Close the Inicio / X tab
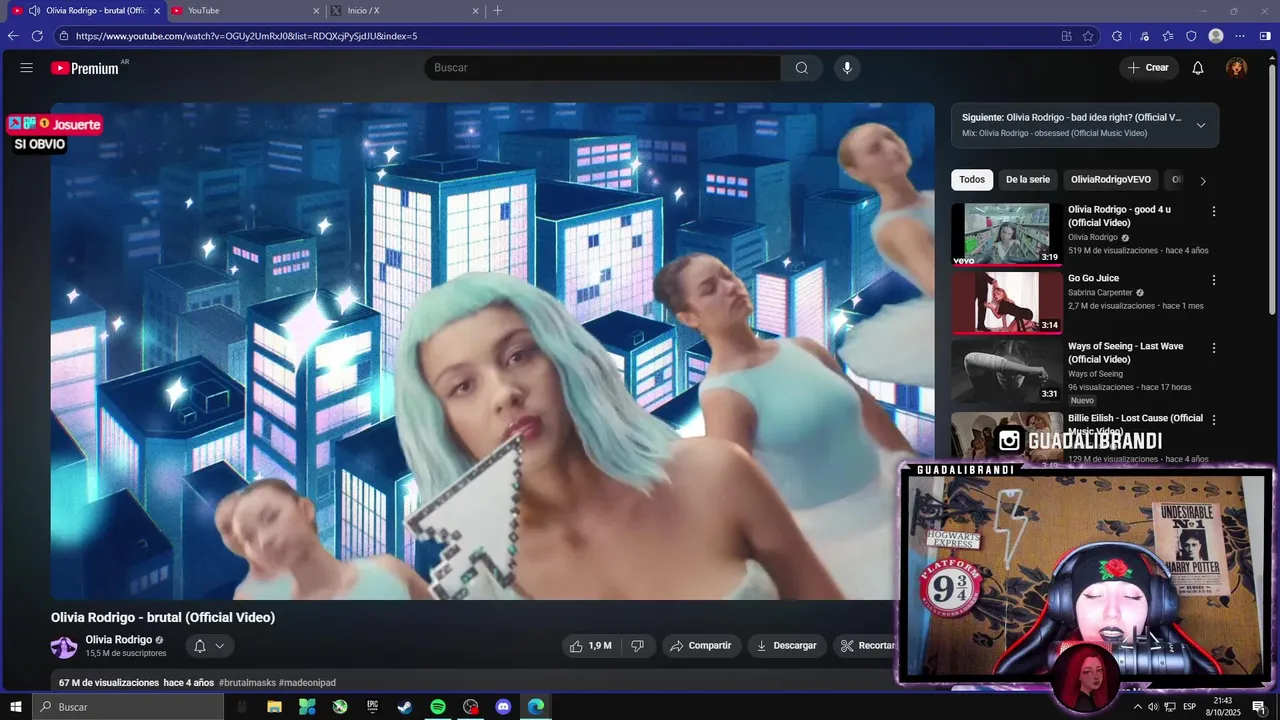1280x720 pixels. [476, 11]
